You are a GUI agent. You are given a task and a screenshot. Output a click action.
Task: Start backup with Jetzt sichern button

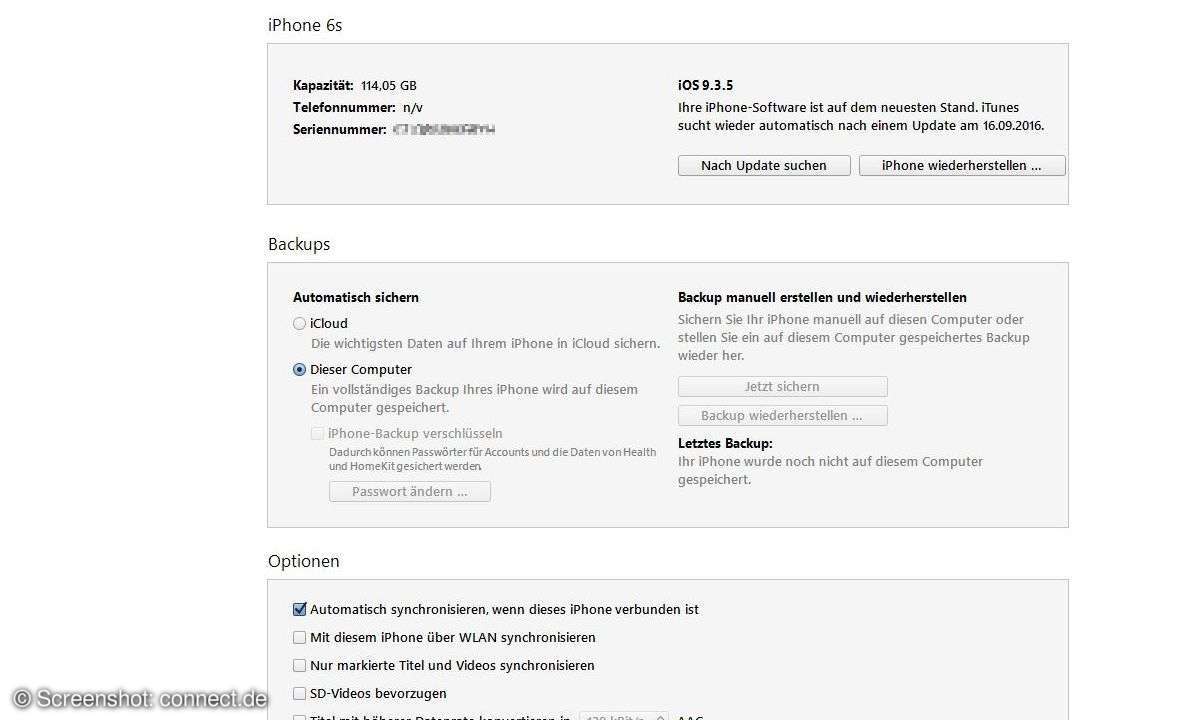(782, 386)
